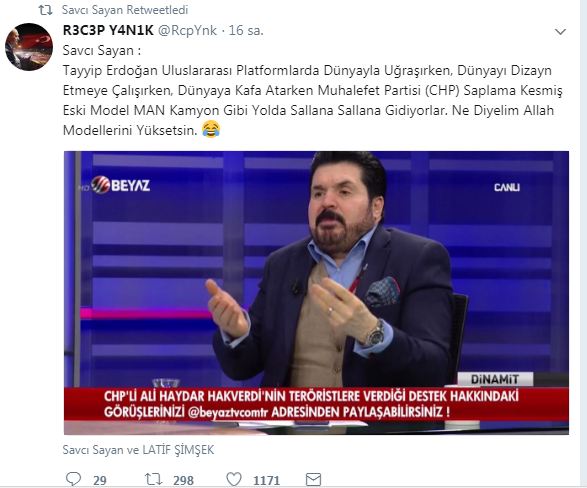Screen dimensions: 587x488
Task: Click the DİNAMİT label on video
Action: click(x=495, y=379)
